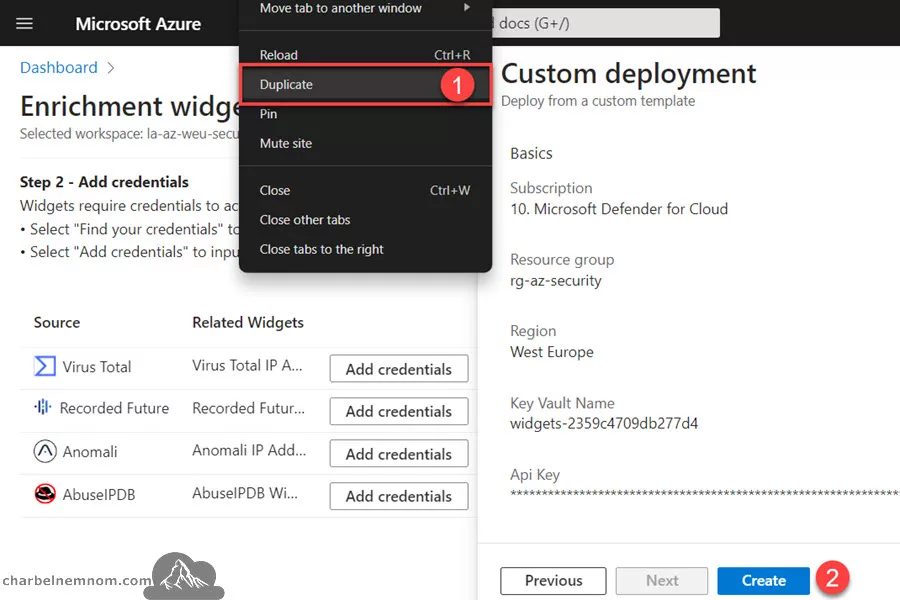This screenshot has height=600, width=900.
Task: Click the masked Api Key value
Action: [705, 493]
